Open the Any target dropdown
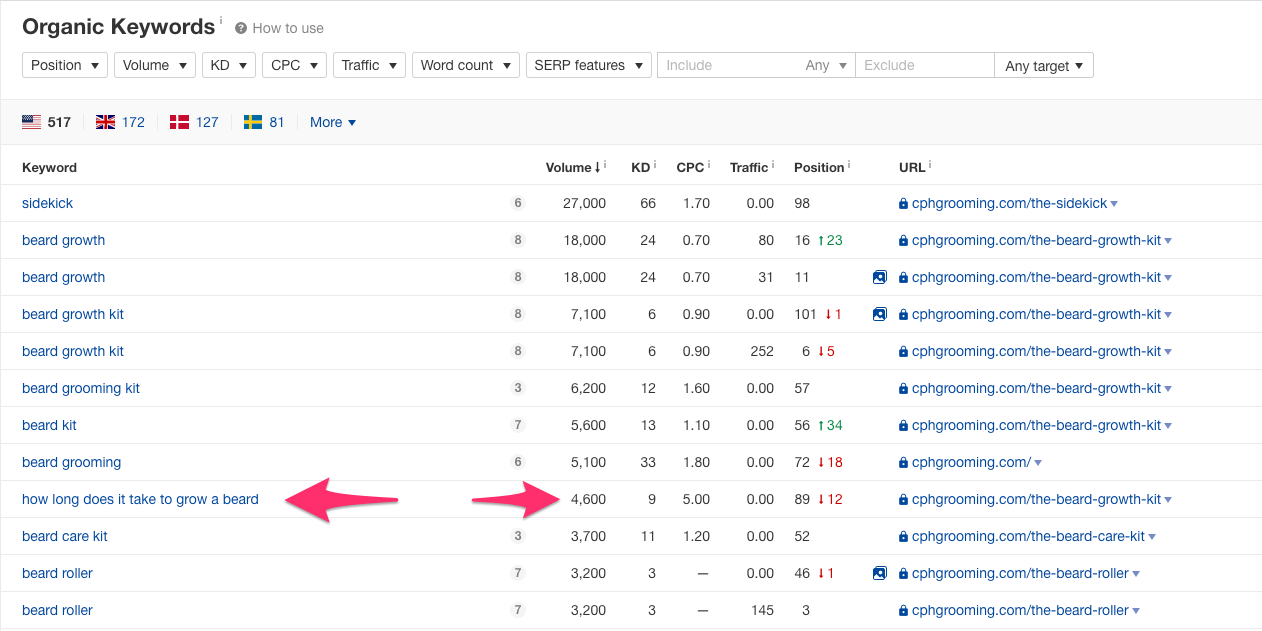 [1044, 65]
